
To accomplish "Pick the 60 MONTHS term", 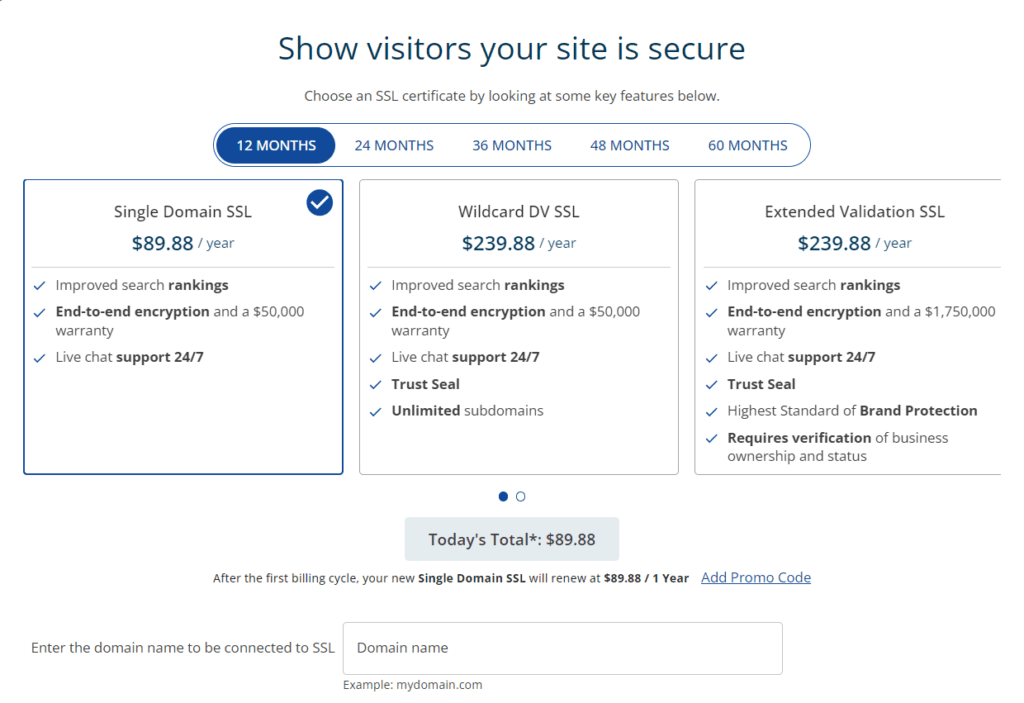I will click(748, 145).
